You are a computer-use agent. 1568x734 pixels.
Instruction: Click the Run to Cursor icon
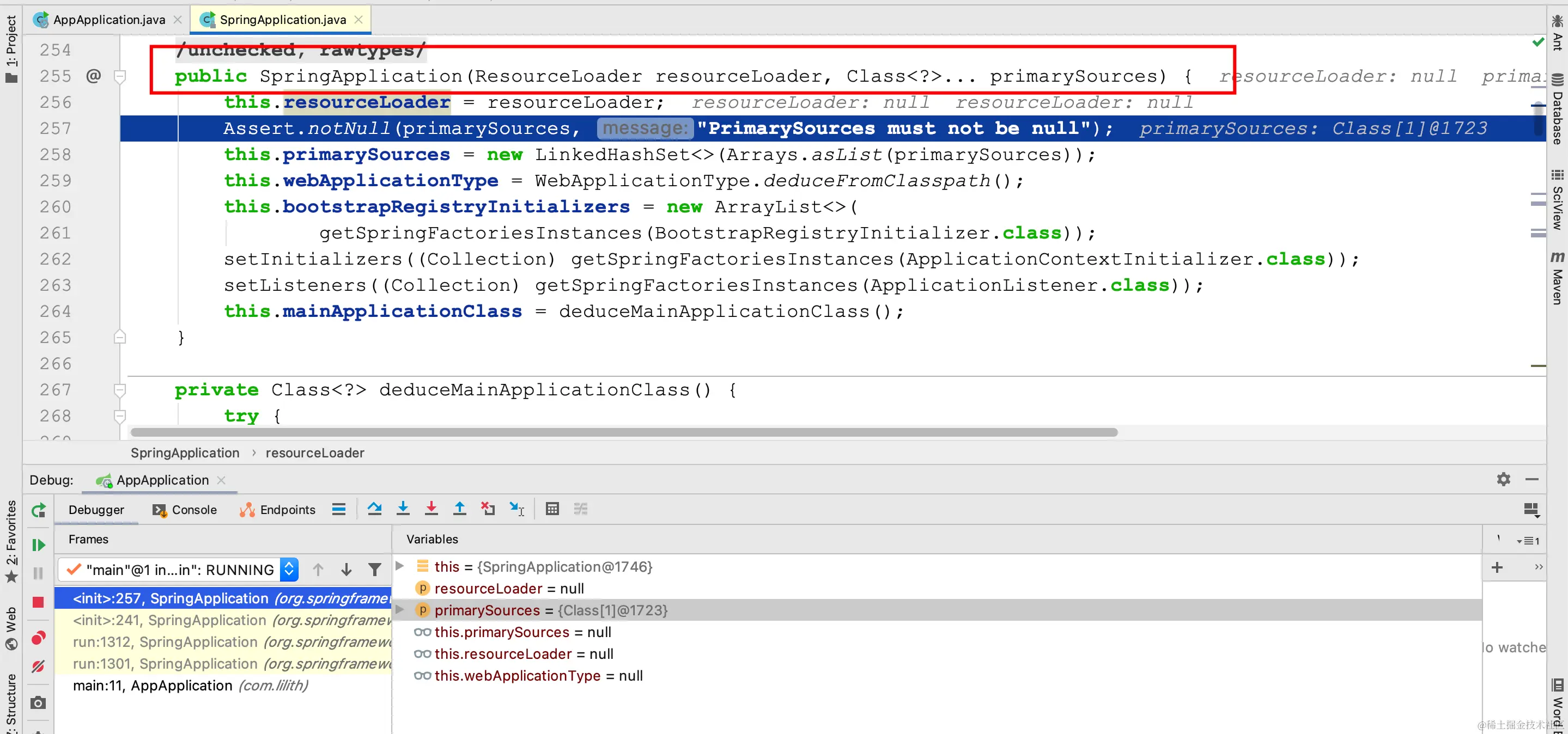click(517, 509)
